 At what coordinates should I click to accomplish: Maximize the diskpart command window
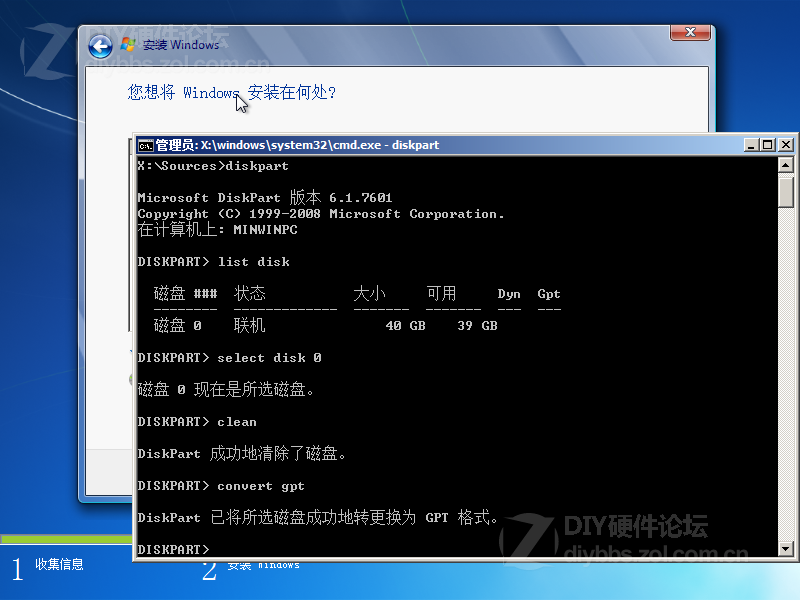pos(767,145)
